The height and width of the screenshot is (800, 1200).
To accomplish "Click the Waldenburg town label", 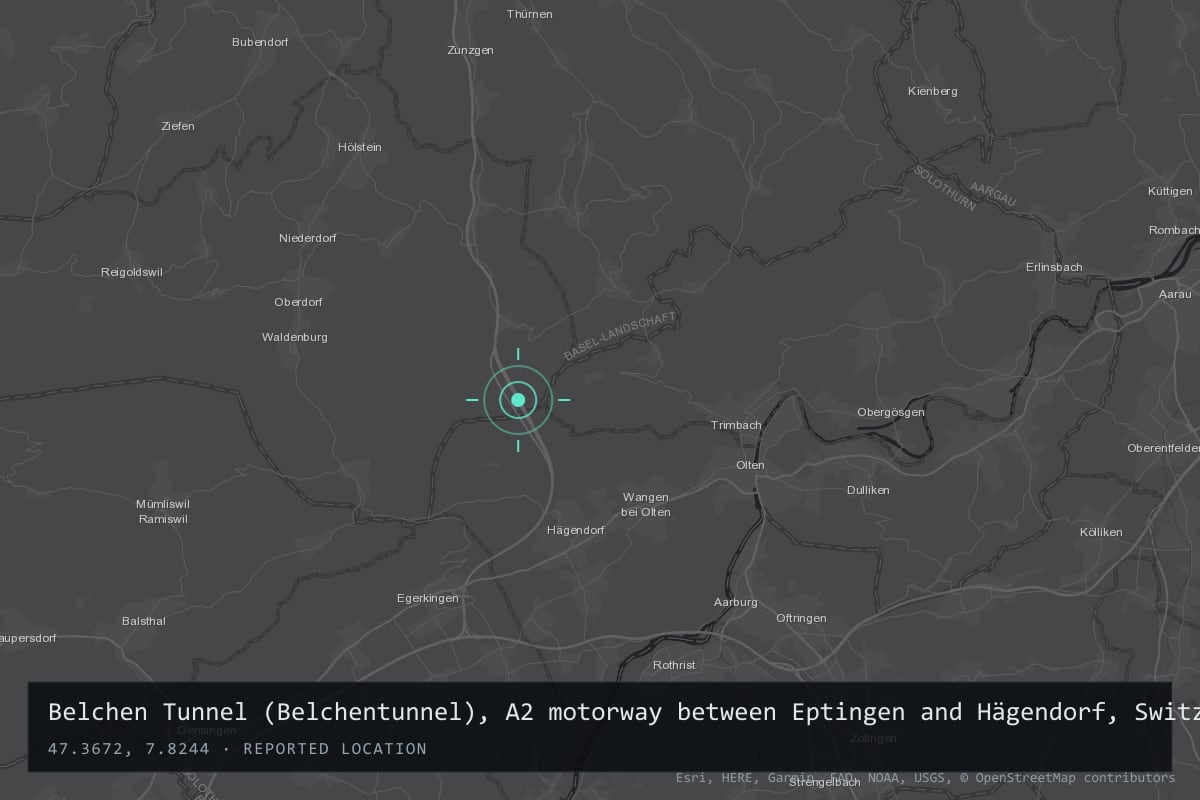I will 295,337.
